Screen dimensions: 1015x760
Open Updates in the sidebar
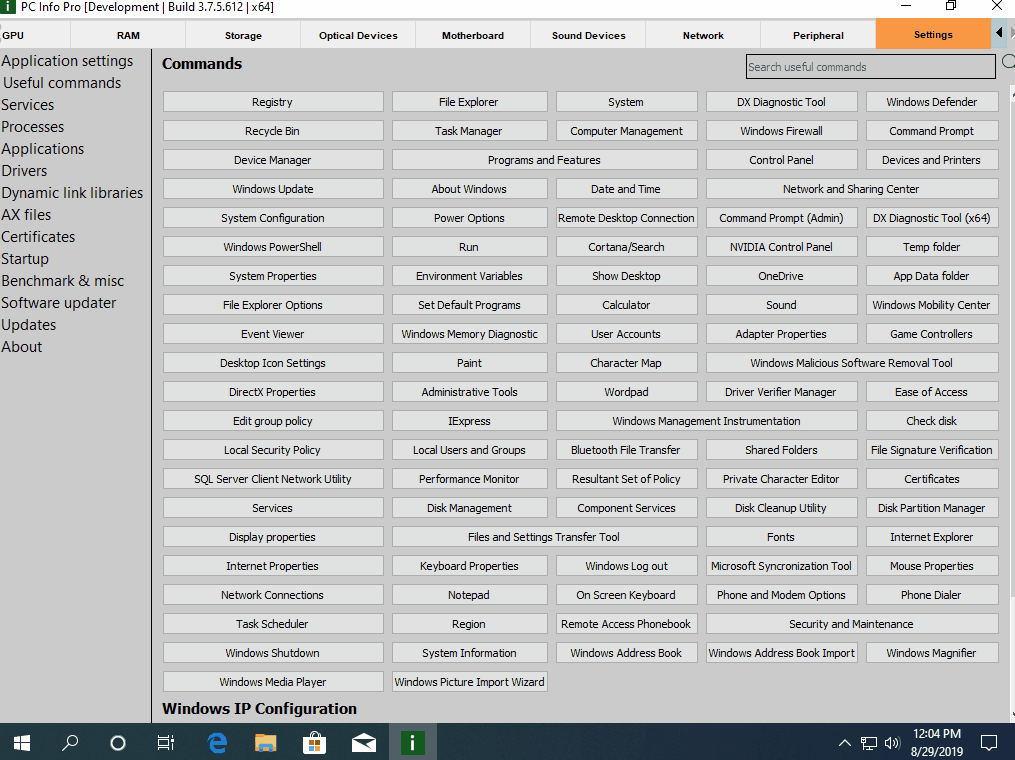(x=29, y=325)
